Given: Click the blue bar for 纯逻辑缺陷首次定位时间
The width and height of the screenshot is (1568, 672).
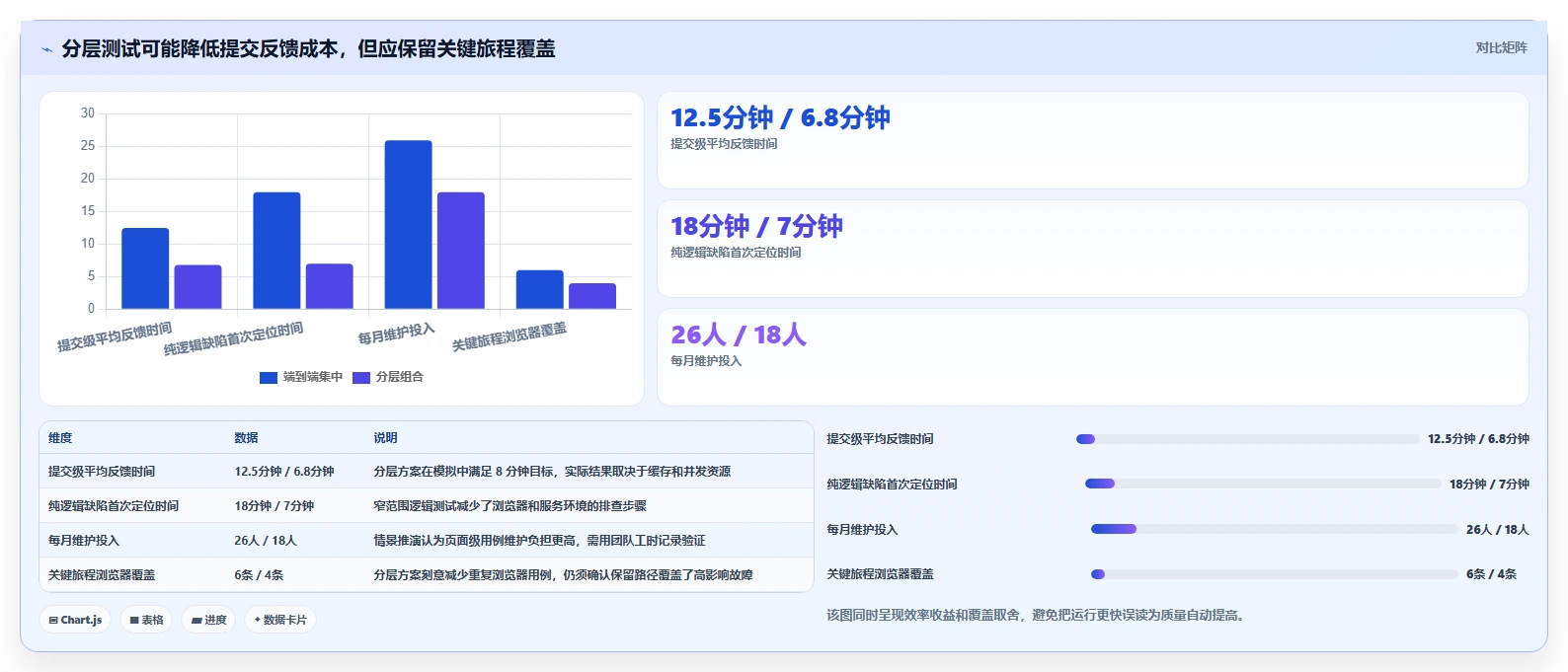Looking at the screenshot, I should coord(276,251).
